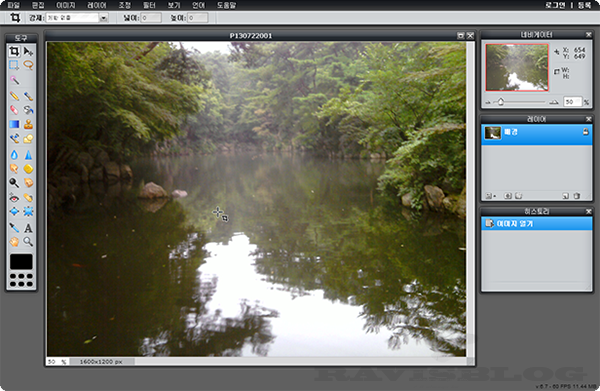Image resolution: width=600 pixels, height=391 pixels.
Task: Select the Eraser tool
Action: point(14,110)
